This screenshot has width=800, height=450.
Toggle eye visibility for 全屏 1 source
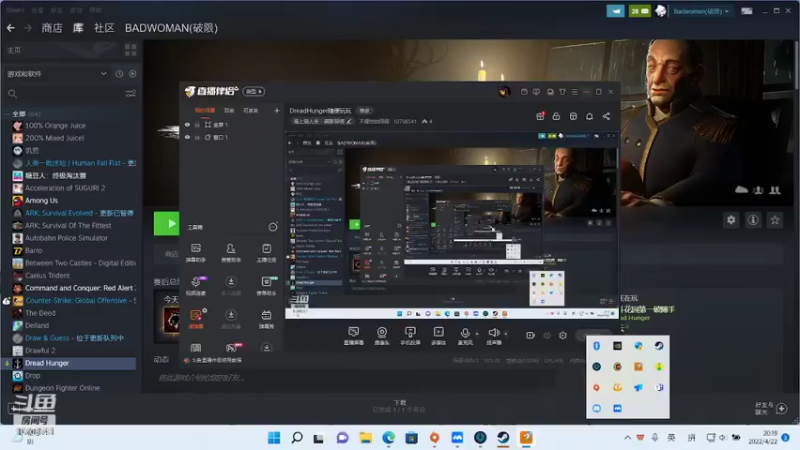click(x=187, y=124)
